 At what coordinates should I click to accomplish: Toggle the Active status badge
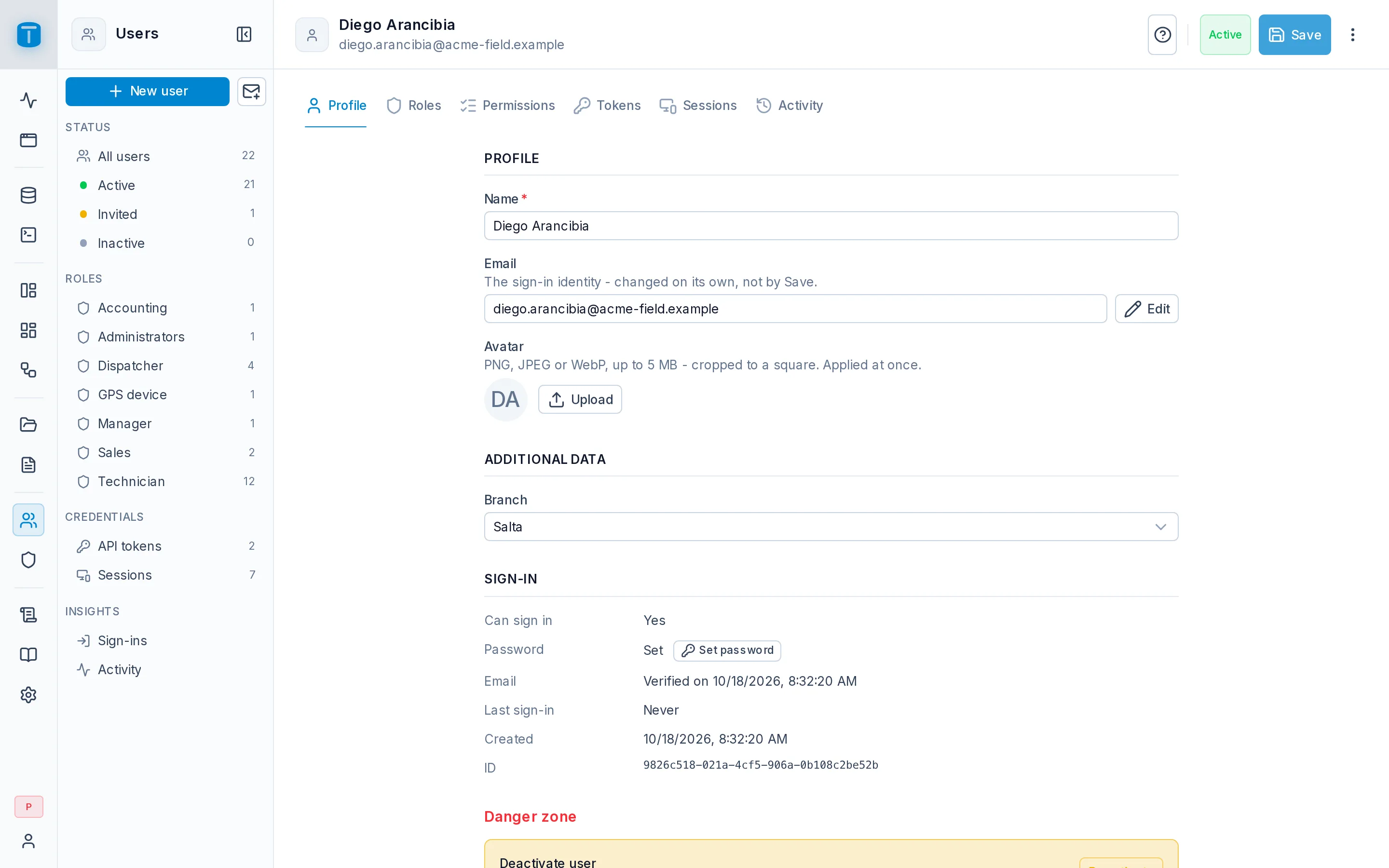pos(1225,34)
